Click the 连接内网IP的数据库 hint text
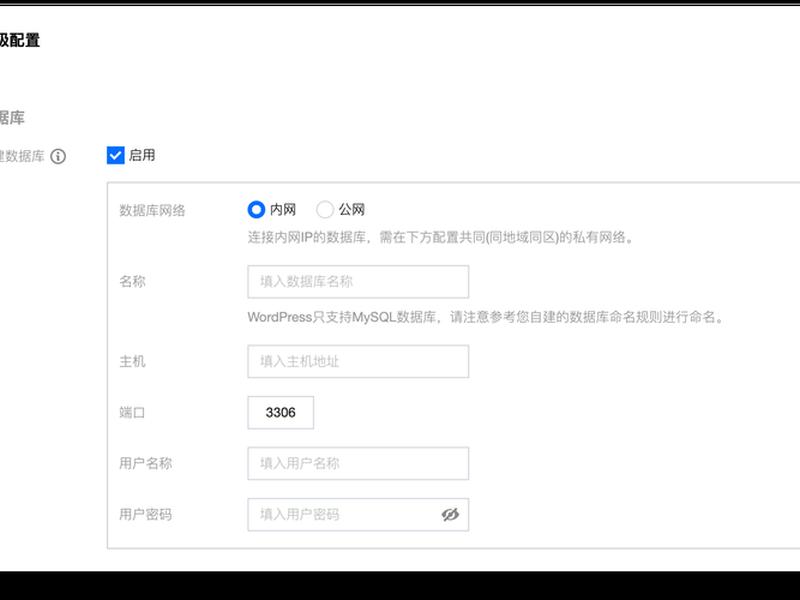800x600 pixels. tap(441, 237)
